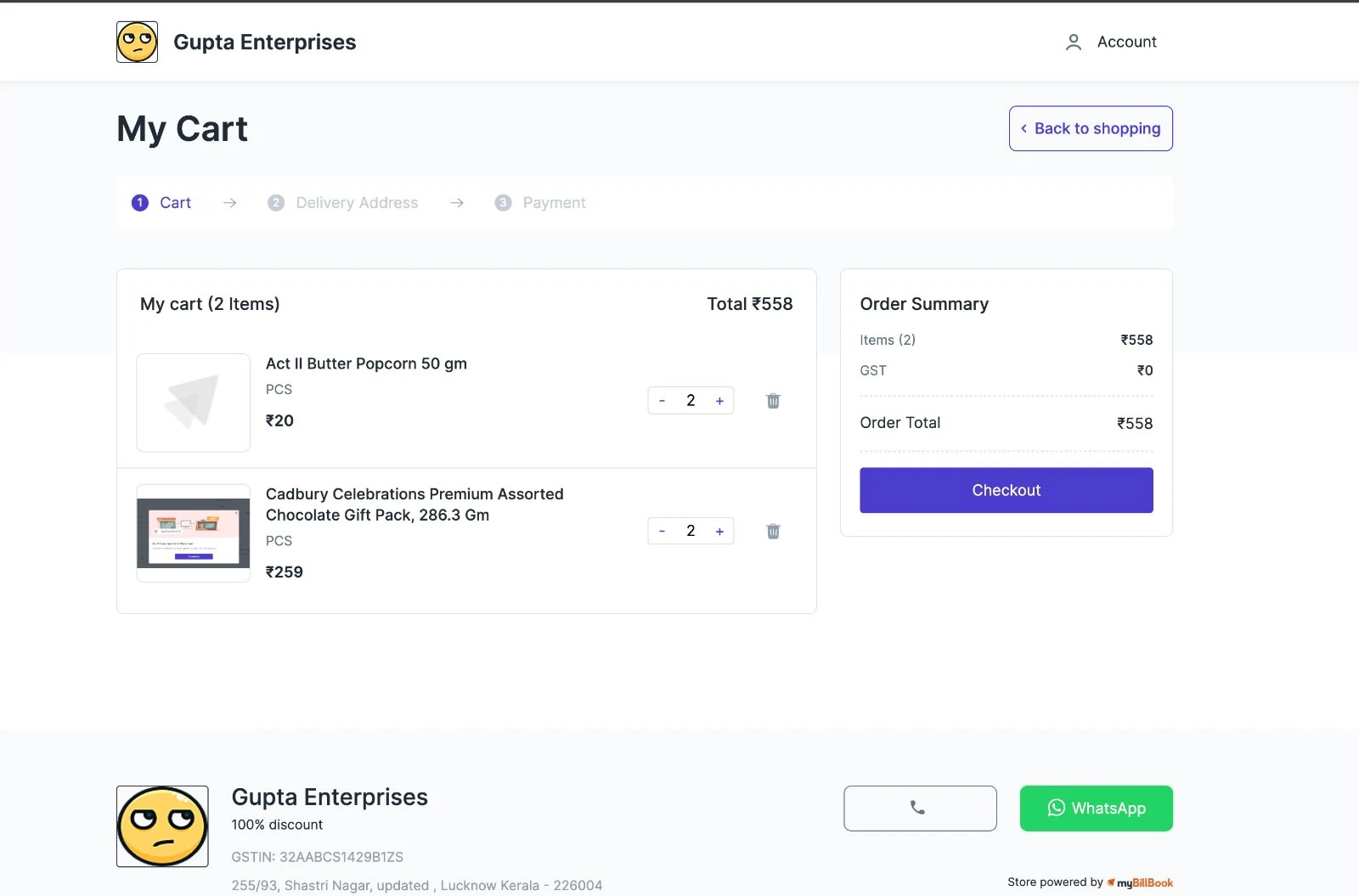Click the store address text in footer
The image size is (1359, 896).
coord(417,885)
